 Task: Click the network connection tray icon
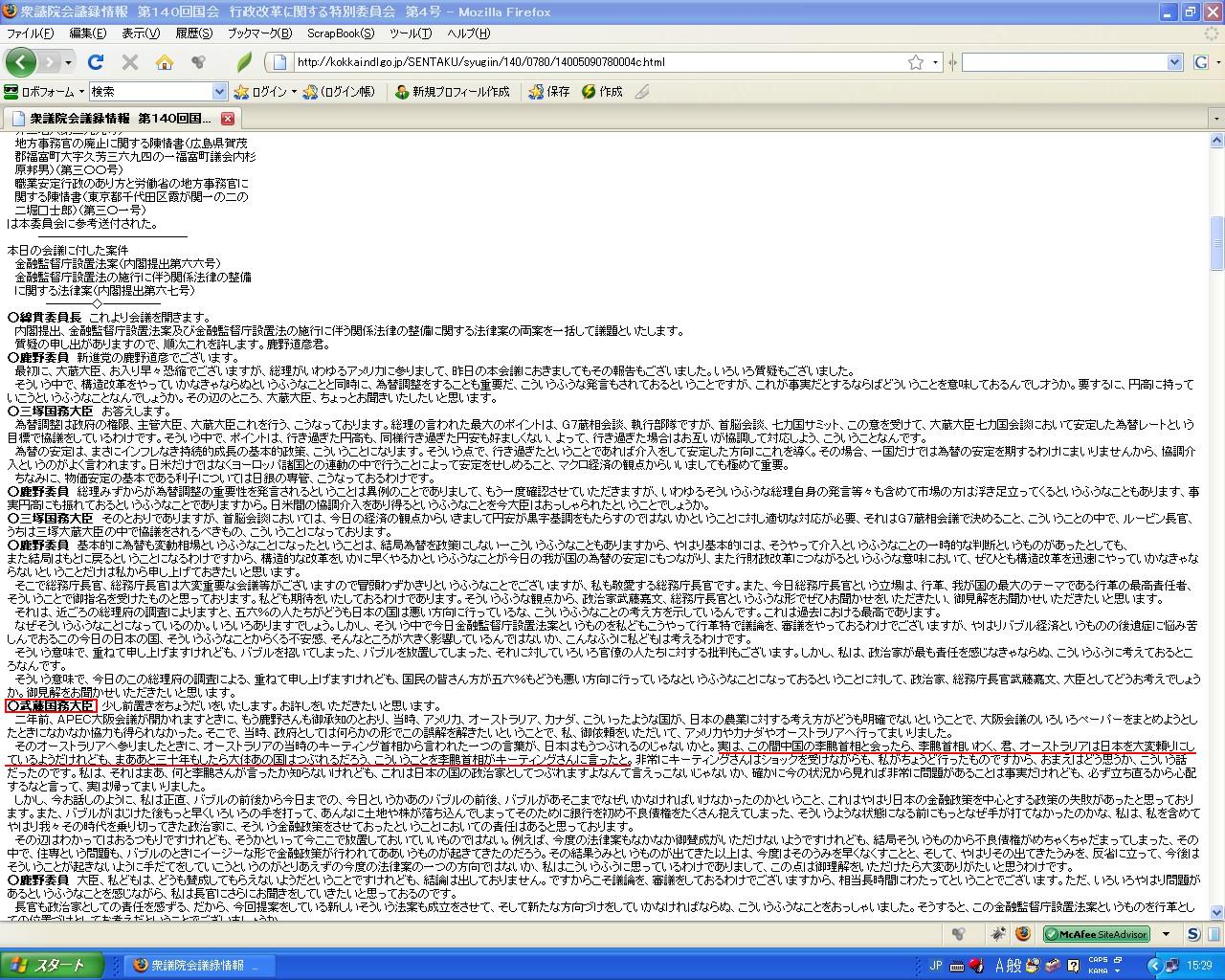click(x=1172, y=966)
